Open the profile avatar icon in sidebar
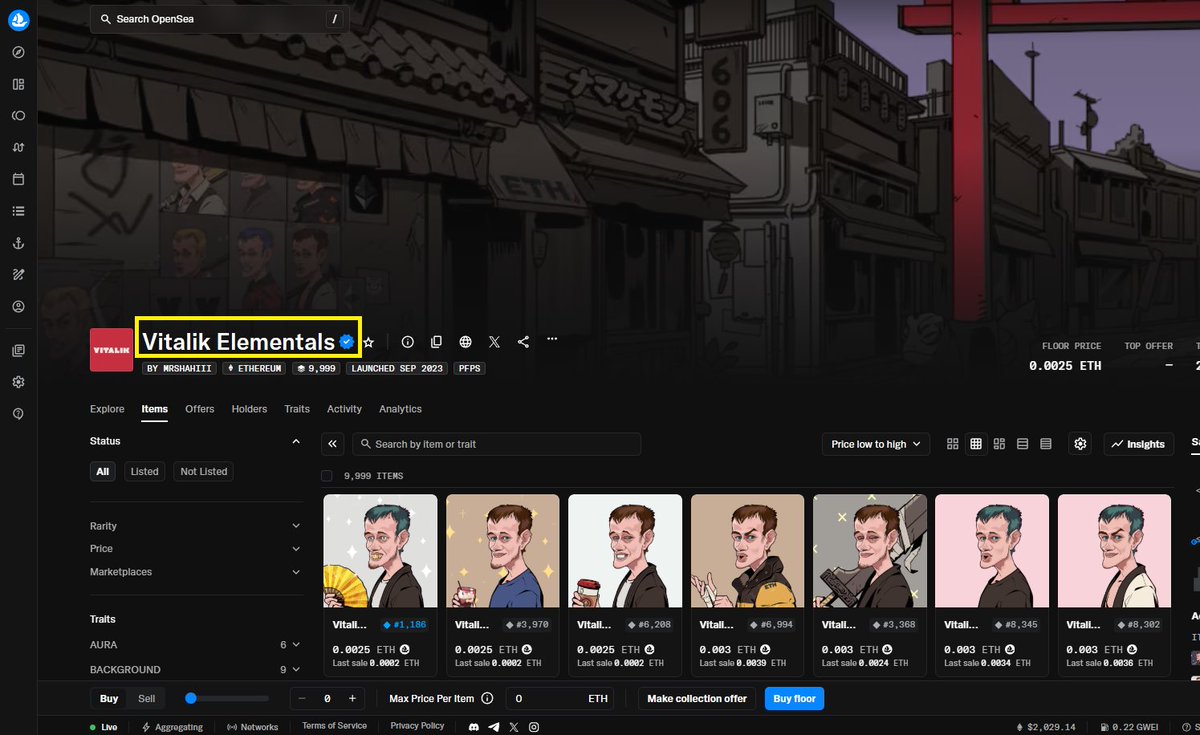 pos(18,306)
